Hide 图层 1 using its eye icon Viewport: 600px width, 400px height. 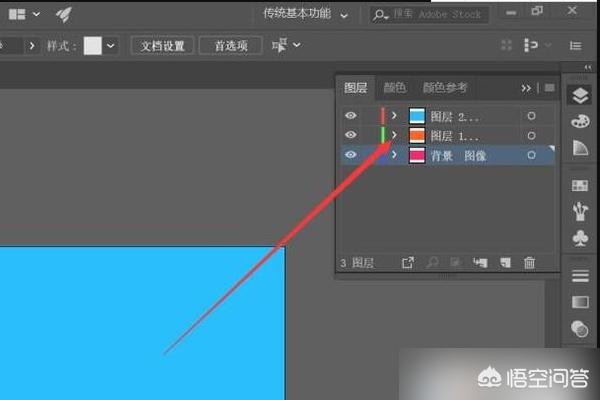click(x=351, y=135)
